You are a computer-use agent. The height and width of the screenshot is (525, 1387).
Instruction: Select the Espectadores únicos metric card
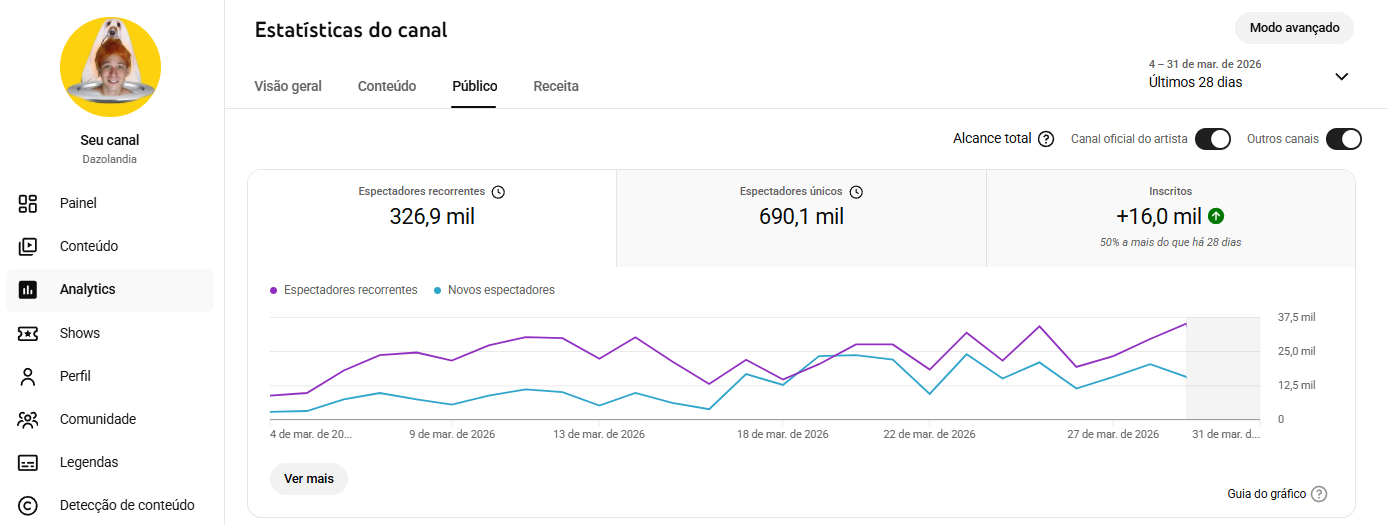point(801,218)
